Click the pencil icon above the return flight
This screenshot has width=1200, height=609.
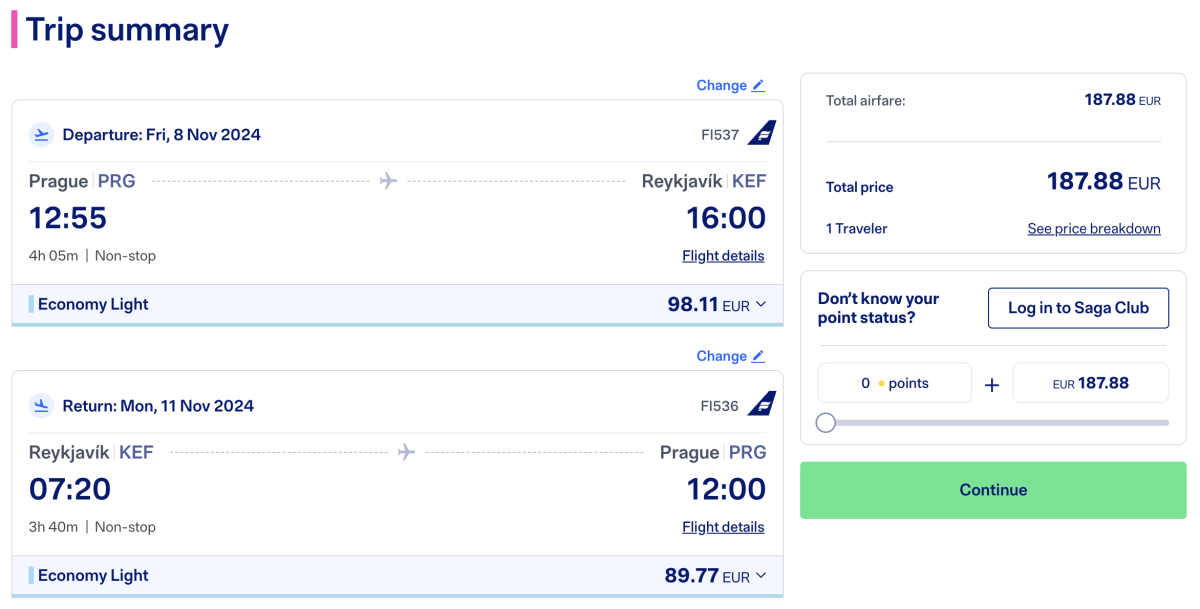(758, 357)
